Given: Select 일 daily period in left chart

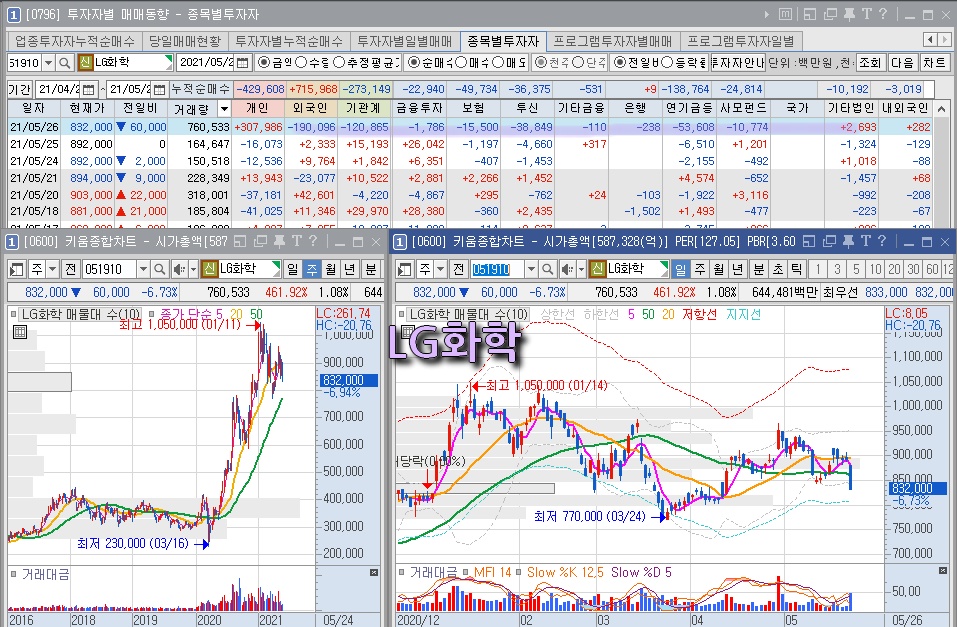Looking at the screenshot, I should (x=293, y=269).
